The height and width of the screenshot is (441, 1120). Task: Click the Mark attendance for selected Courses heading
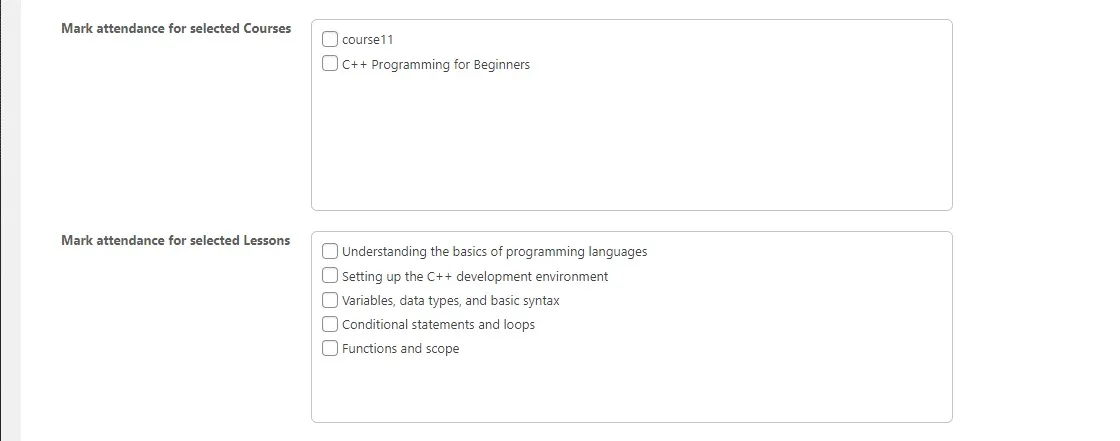tap(176, 29)
